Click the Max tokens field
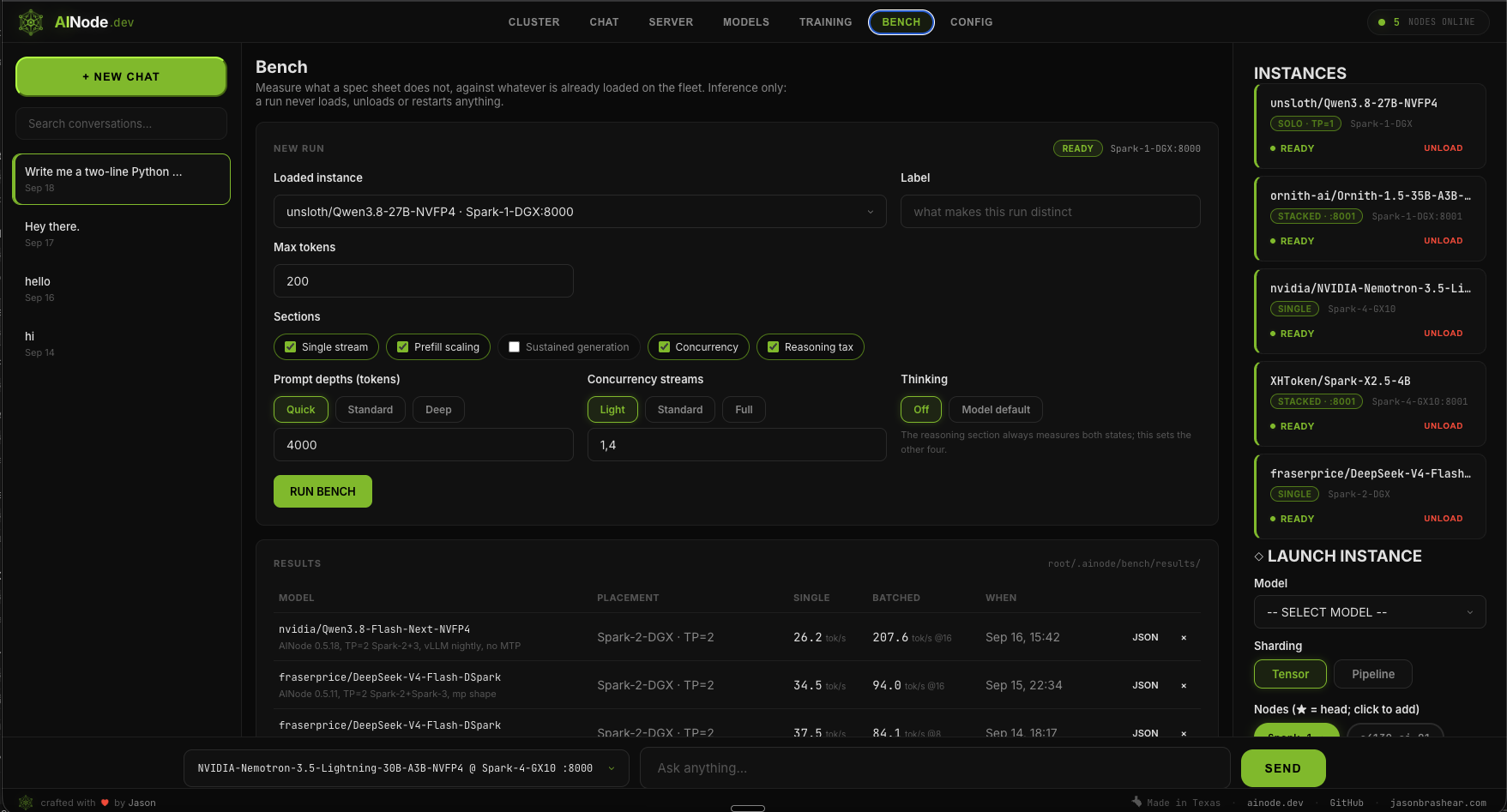Screen dimensions: 1507x812 coord(424,281)
